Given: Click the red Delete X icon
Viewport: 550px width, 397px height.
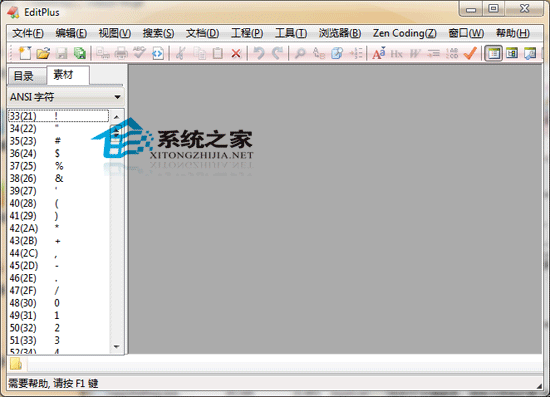Looking at the screenshot, I should click(236, 54).
